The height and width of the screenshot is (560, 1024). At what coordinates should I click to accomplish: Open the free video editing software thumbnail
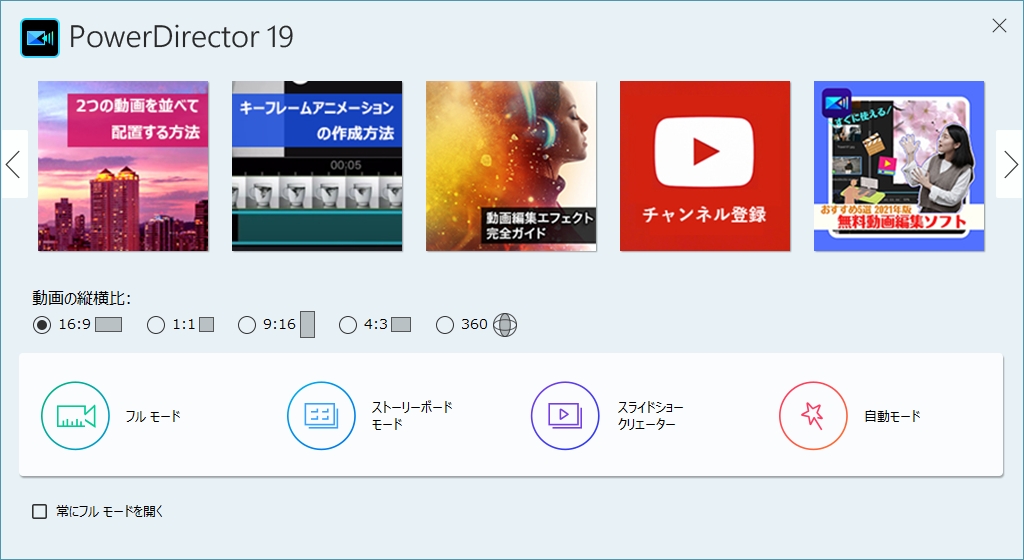click(899, 166)
